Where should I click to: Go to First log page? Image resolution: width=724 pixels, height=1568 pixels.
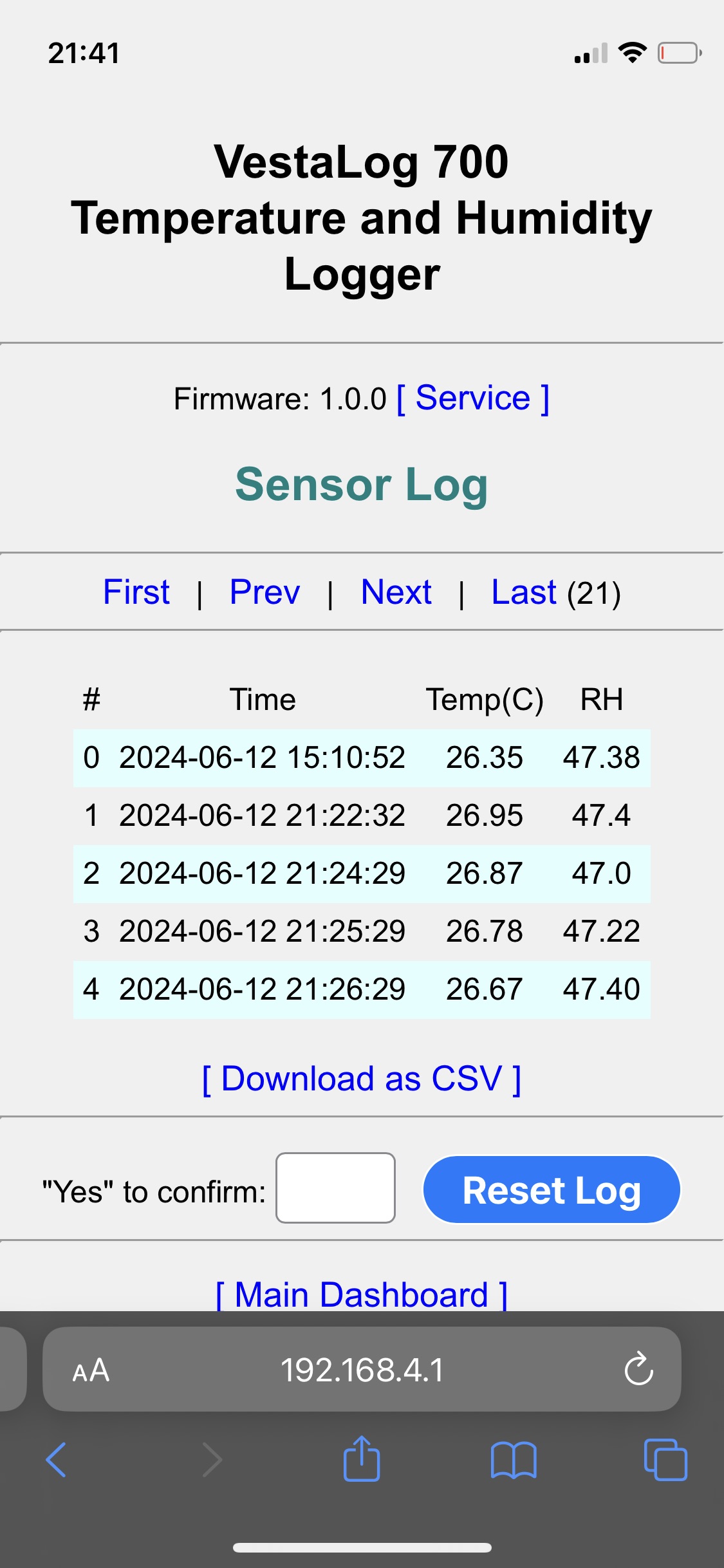pos(136,592)
